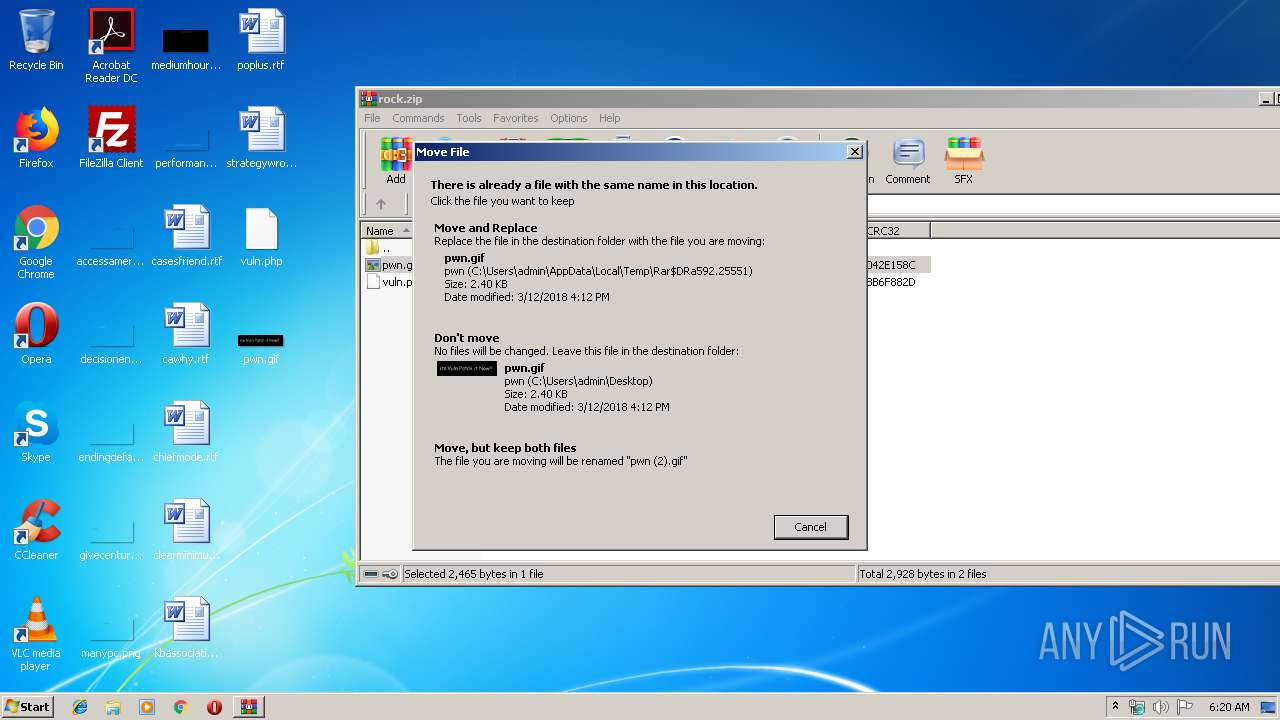Viewport: 1280px width, 720px height.
Task: Open the Comment tool in WinRAR
Action: click(907, 162)
